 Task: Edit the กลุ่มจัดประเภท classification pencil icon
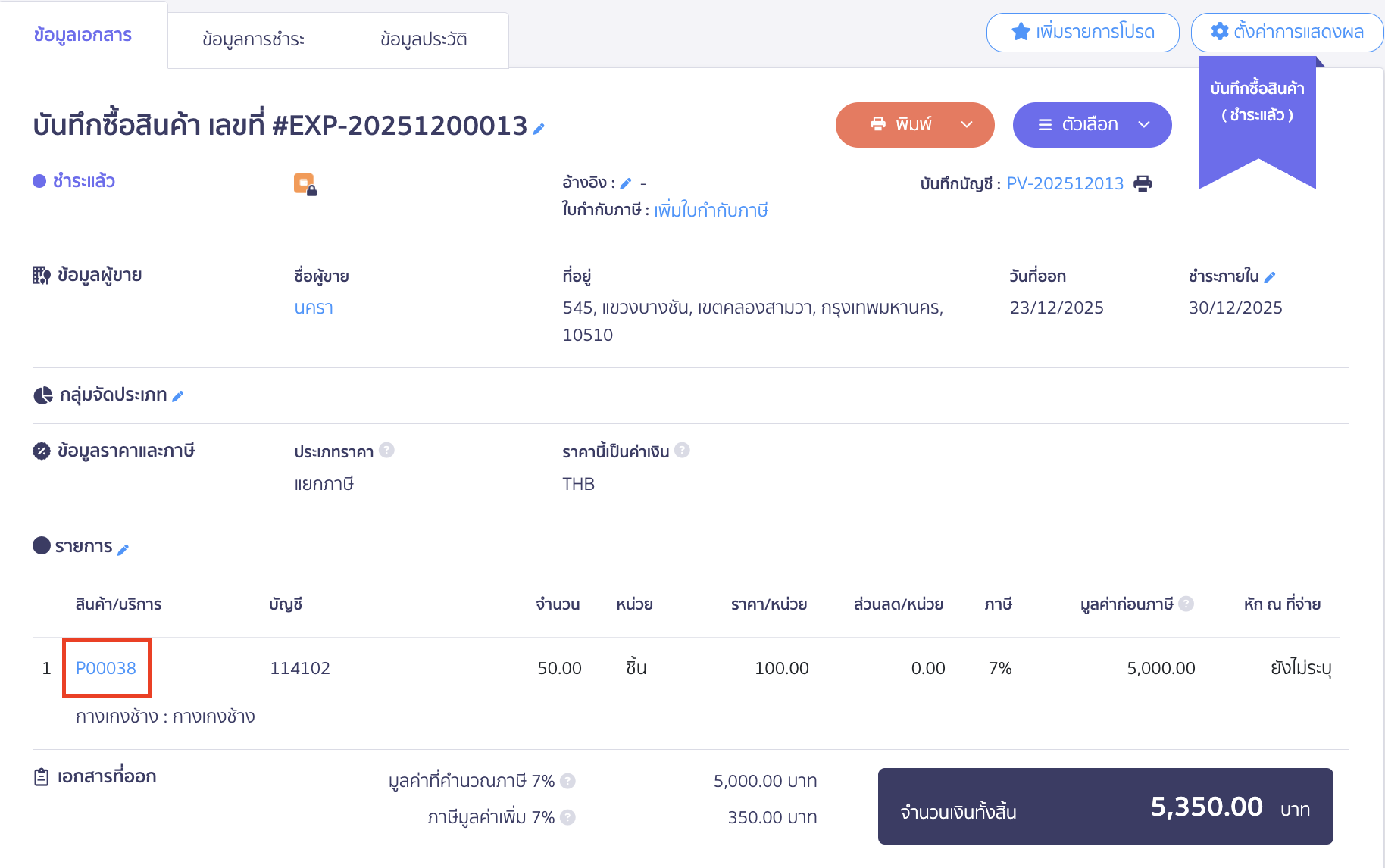[178, 396]
